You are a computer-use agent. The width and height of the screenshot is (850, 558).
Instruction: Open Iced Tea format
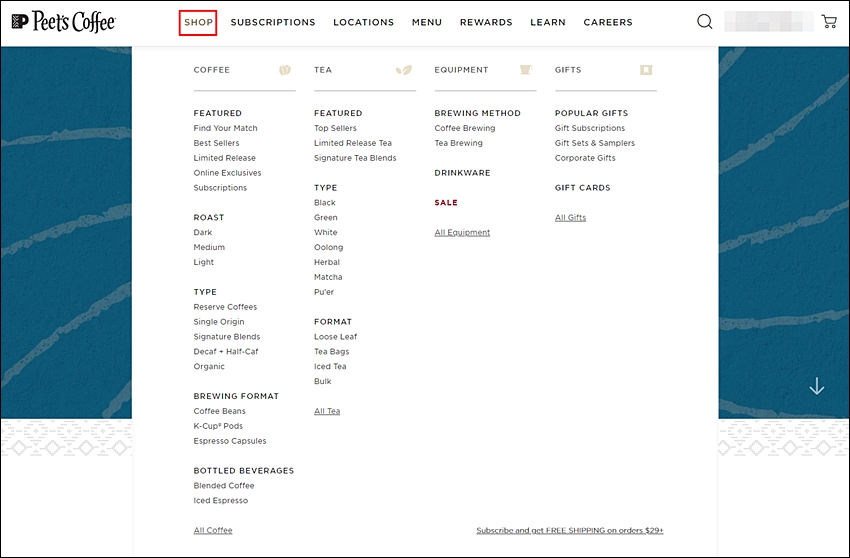330,367
